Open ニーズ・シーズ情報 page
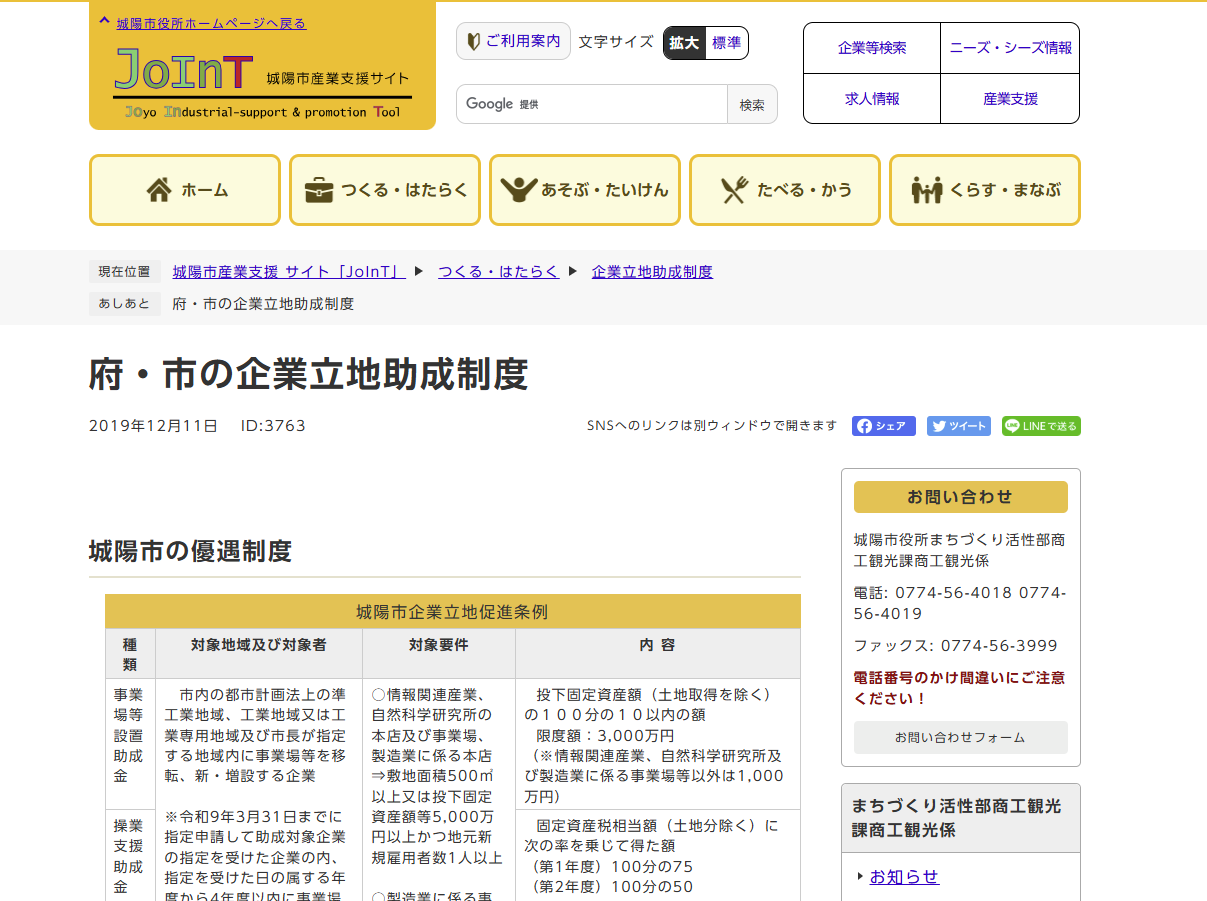The height and width of the screenshot is (901, 1207). [x=1010, y=48]
